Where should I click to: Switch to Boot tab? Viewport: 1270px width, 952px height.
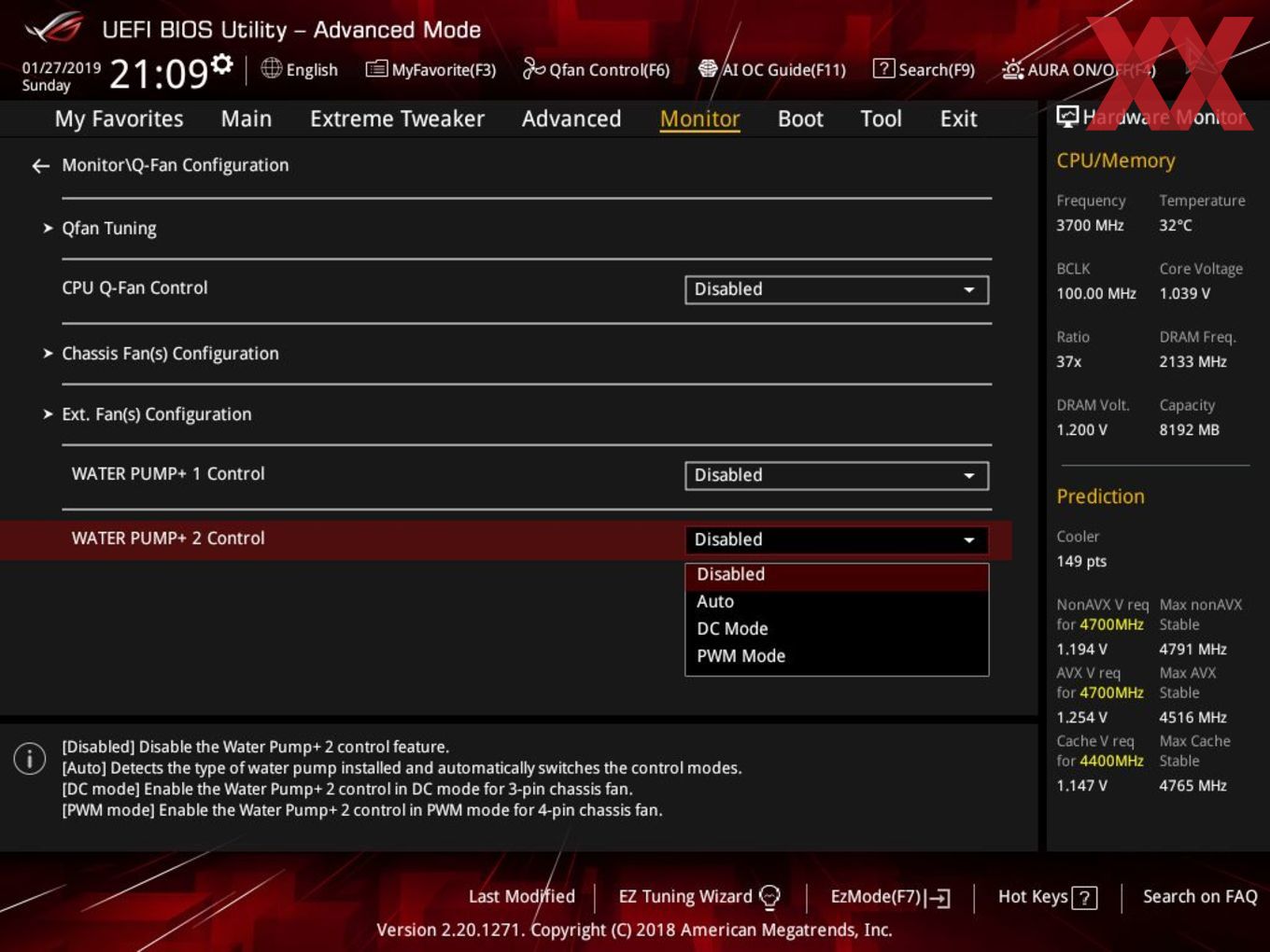point(800,119)
